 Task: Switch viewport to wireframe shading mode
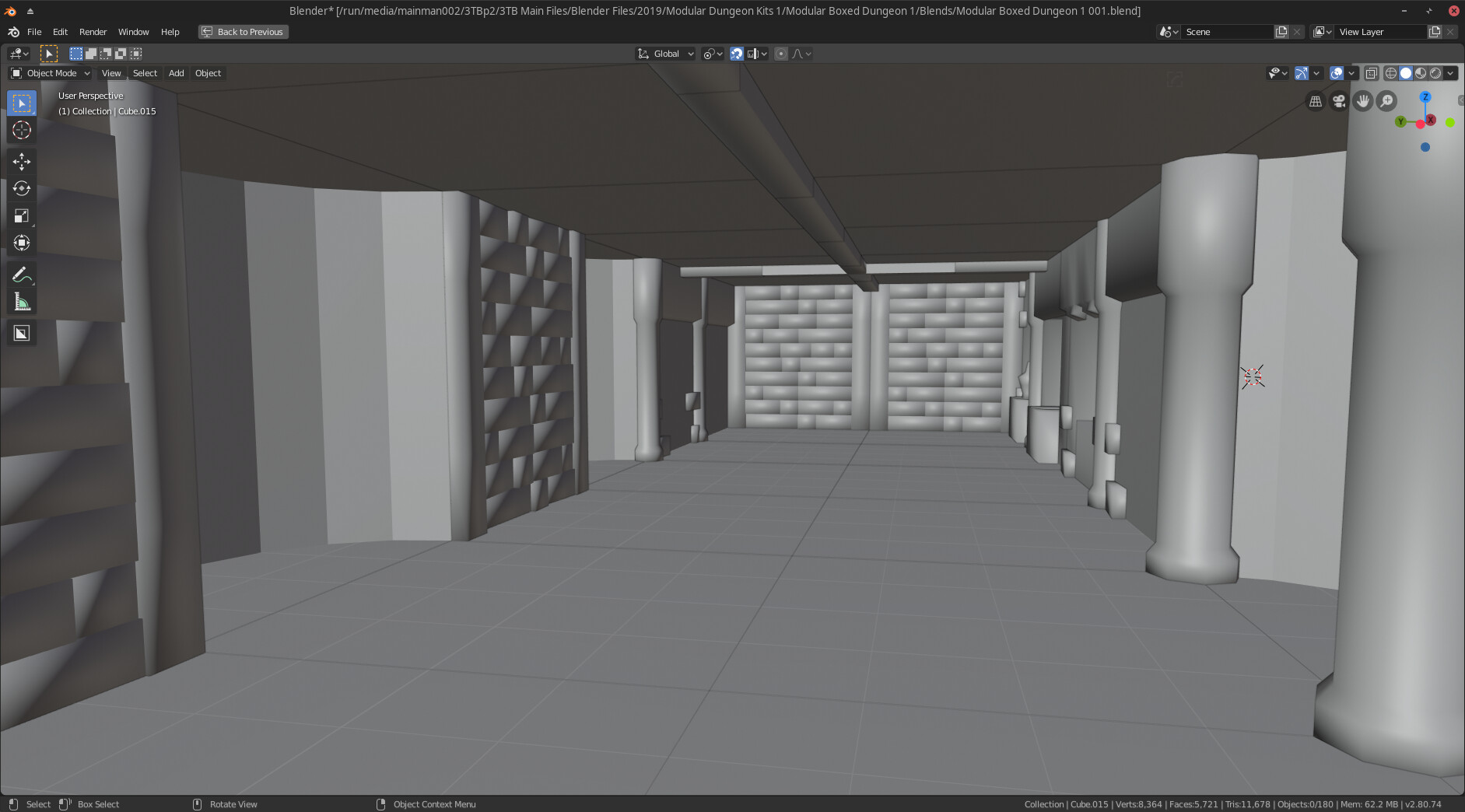(x=1390, y=73)
